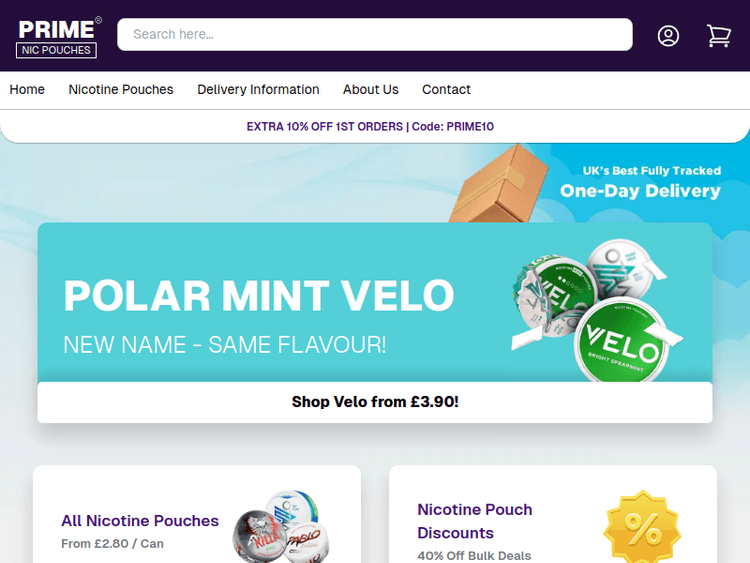This screenshot has height=563, width=750.
Task: Open Delivery Information page
Action: pos(258,89)
